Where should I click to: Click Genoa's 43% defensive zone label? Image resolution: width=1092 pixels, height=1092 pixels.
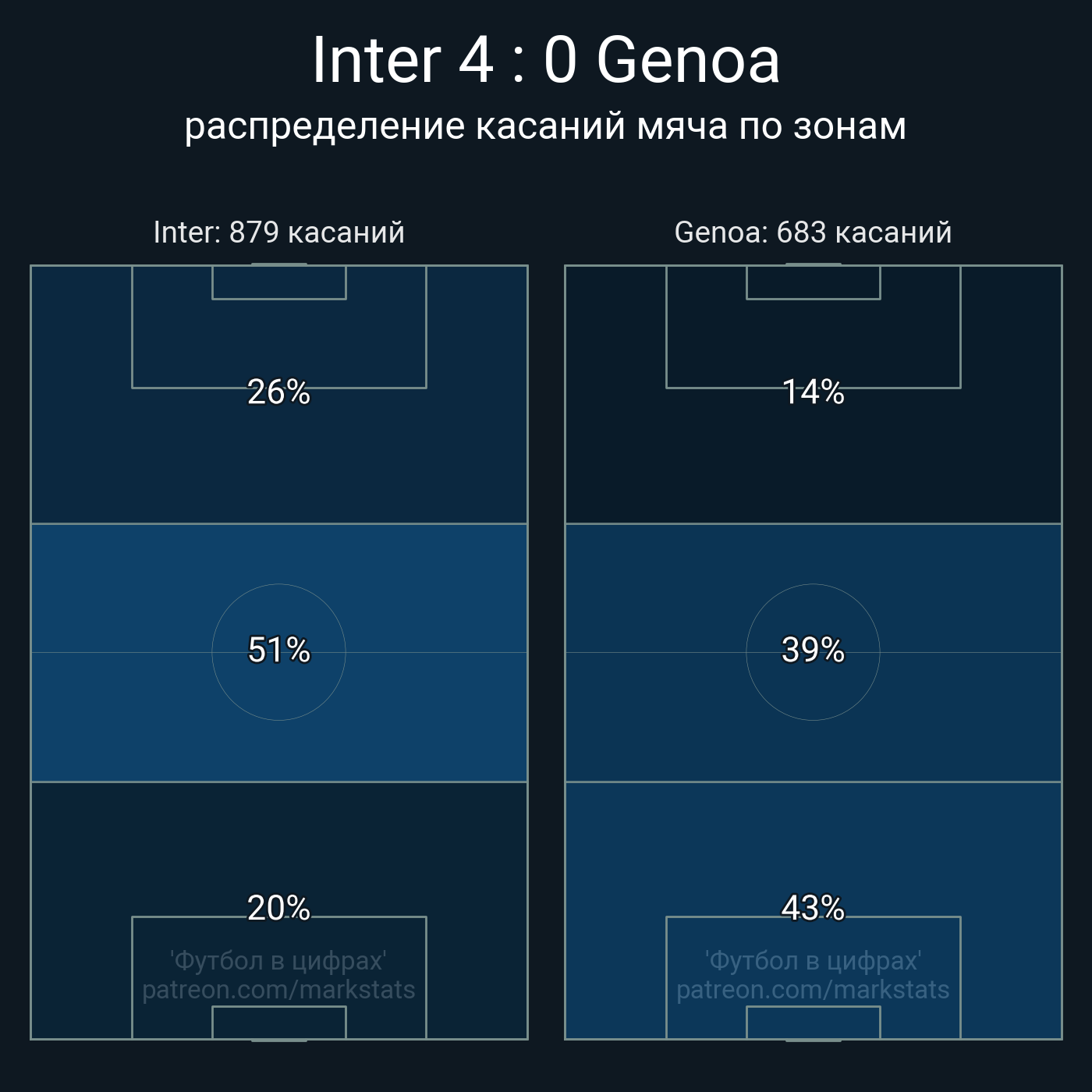tap(813, 908)
